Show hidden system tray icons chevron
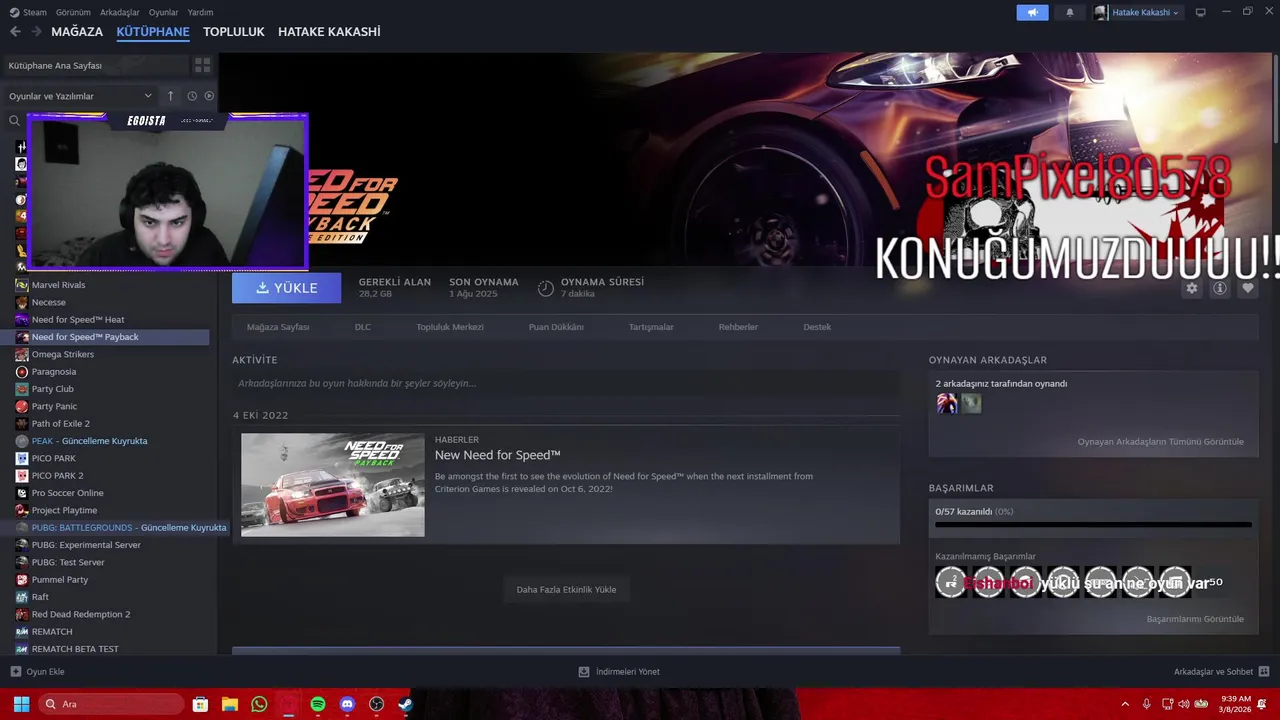The height and width of the screenshot is (720, 1280). click(x=1125, y=704)
